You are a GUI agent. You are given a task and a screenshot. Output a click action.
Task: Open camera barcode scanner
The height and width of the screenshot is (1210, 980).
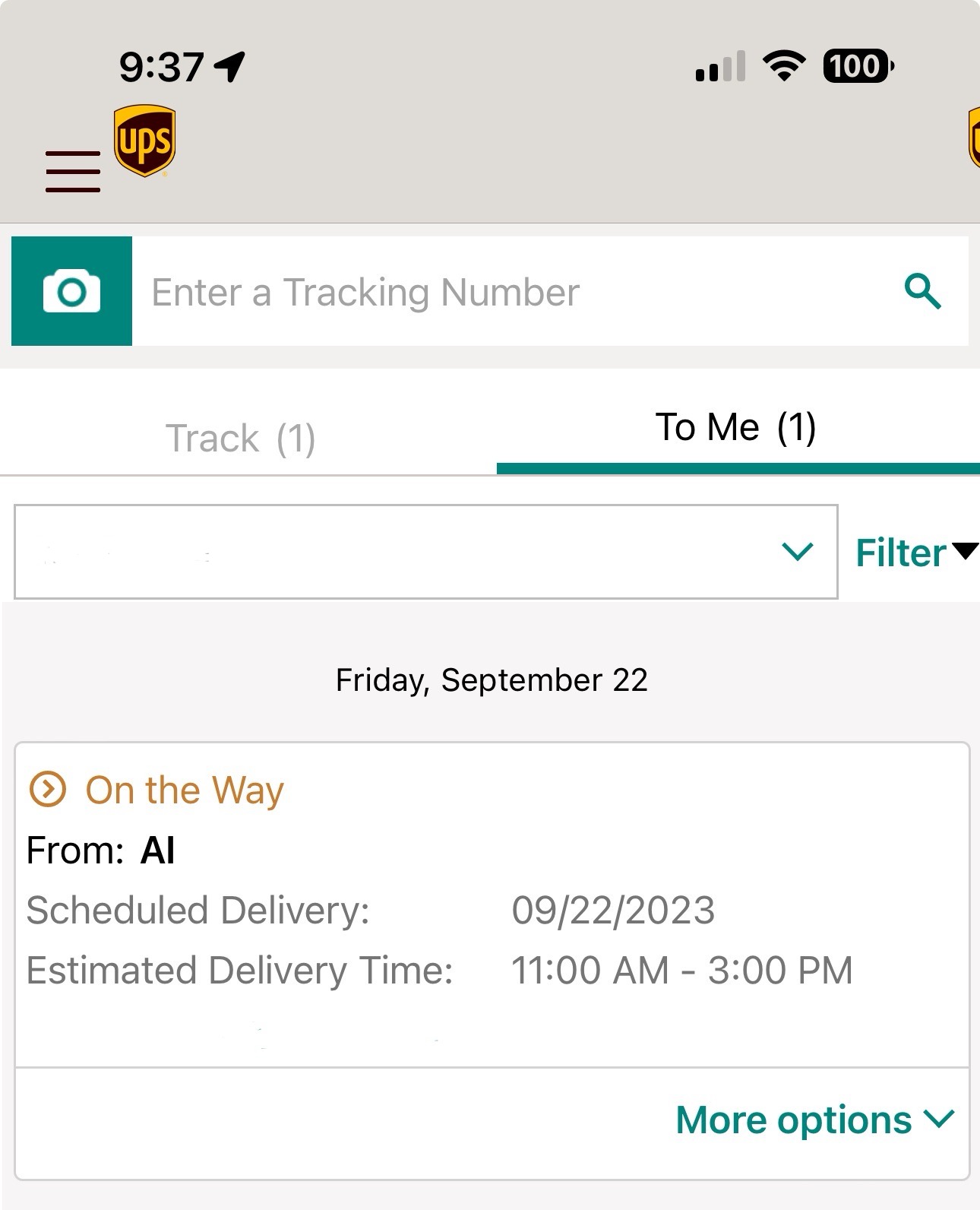point(71,291)
